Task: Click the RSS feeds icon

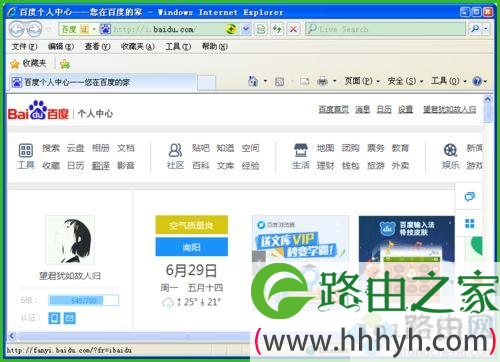Action: [x=279, y=81]
